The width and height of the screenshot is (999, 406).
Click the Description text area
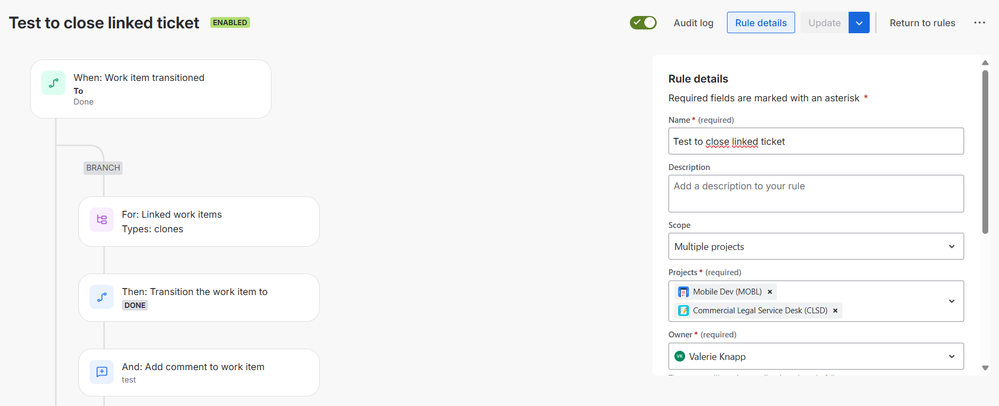tap(815, 193)
